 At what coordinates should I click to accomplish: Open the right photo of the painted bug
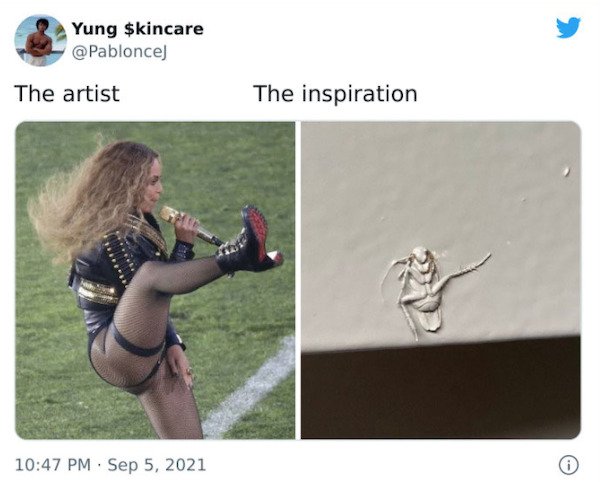(x=441, y=280)
